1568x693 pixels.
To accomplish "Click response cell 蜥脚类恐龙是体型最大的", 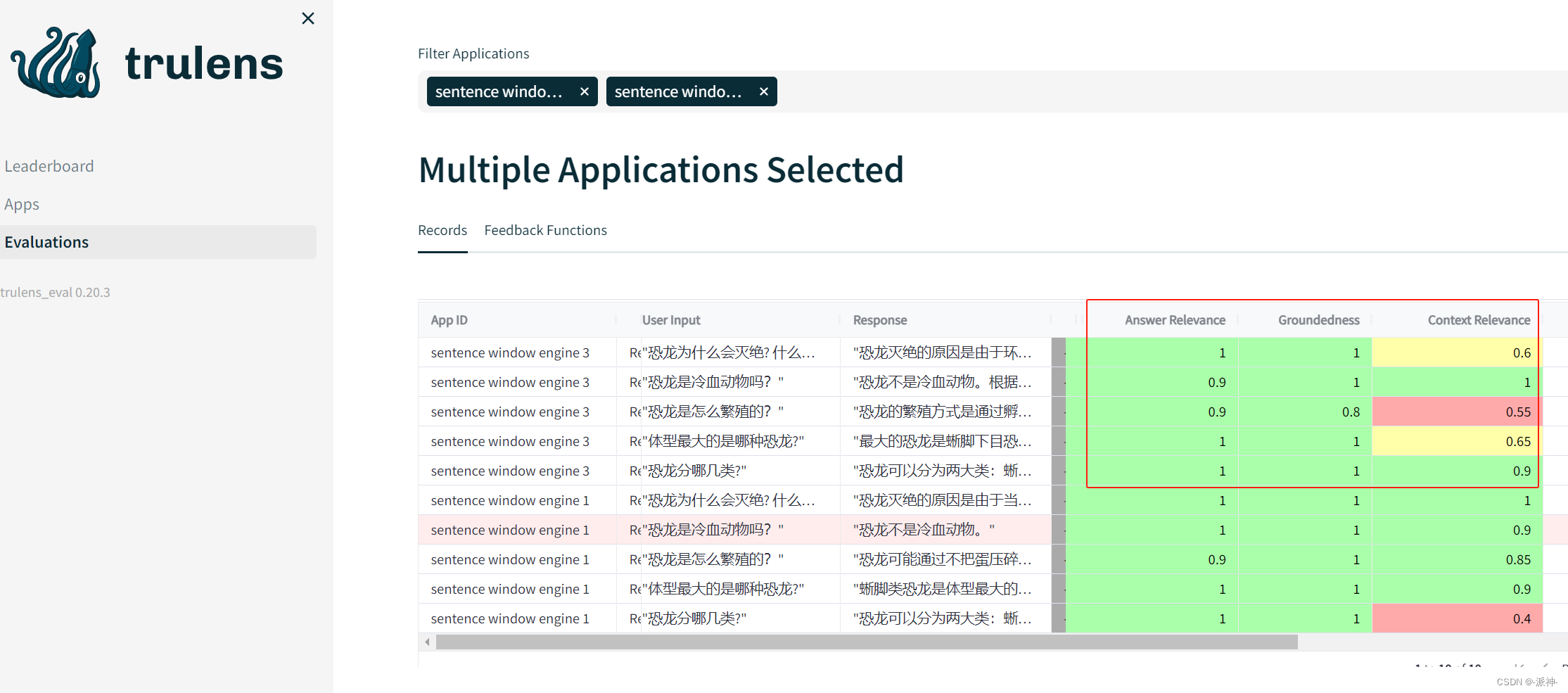I will click(945, 589).
